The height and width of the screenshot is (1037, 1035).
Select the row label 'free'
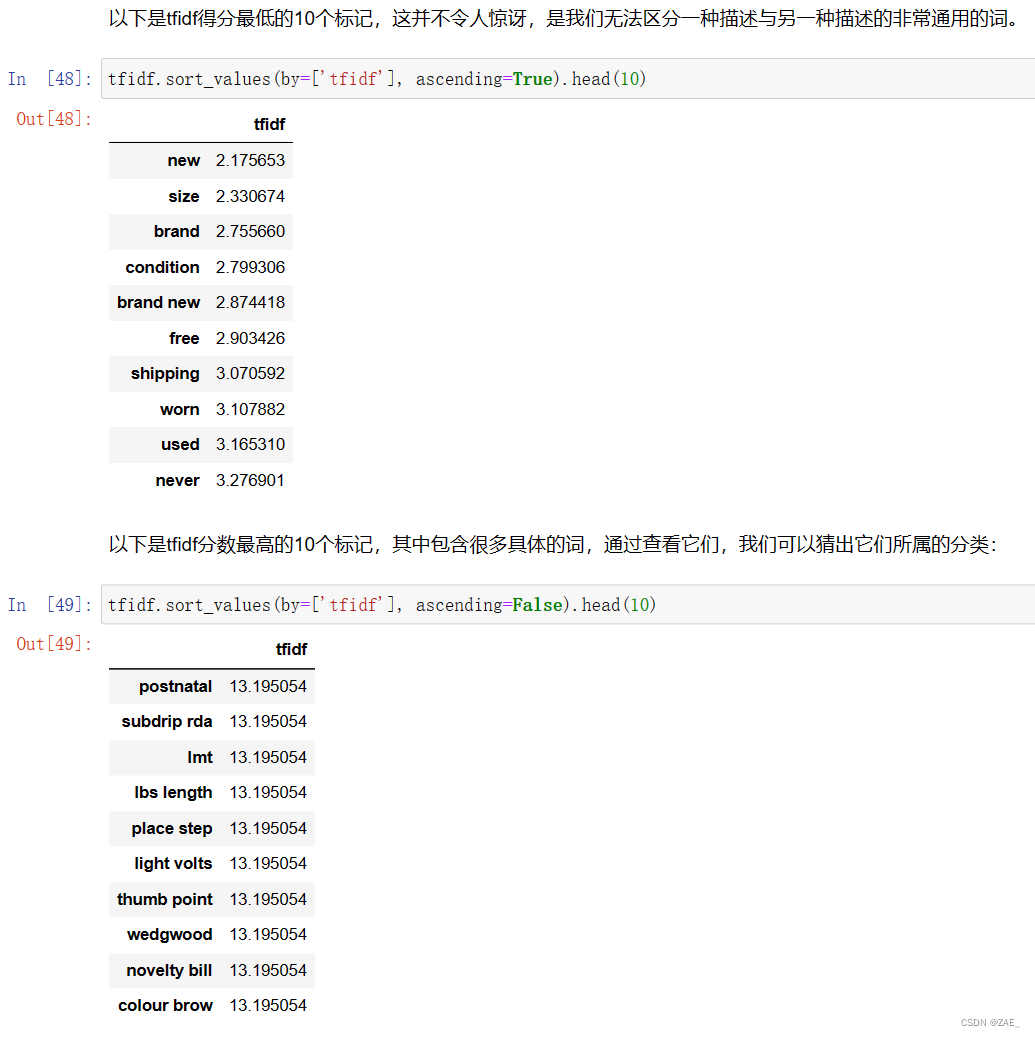(184, 338)
